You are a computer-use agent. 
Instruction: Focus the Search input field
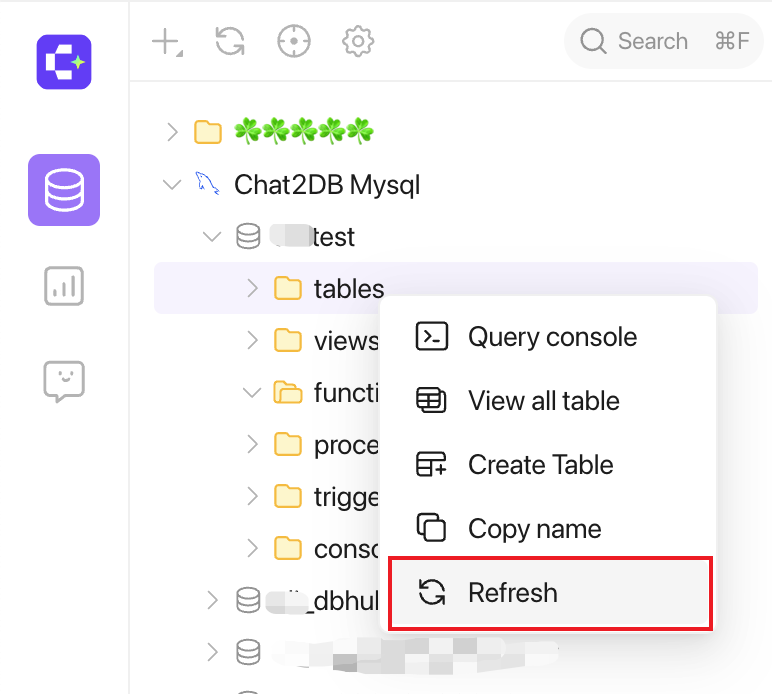663,41
